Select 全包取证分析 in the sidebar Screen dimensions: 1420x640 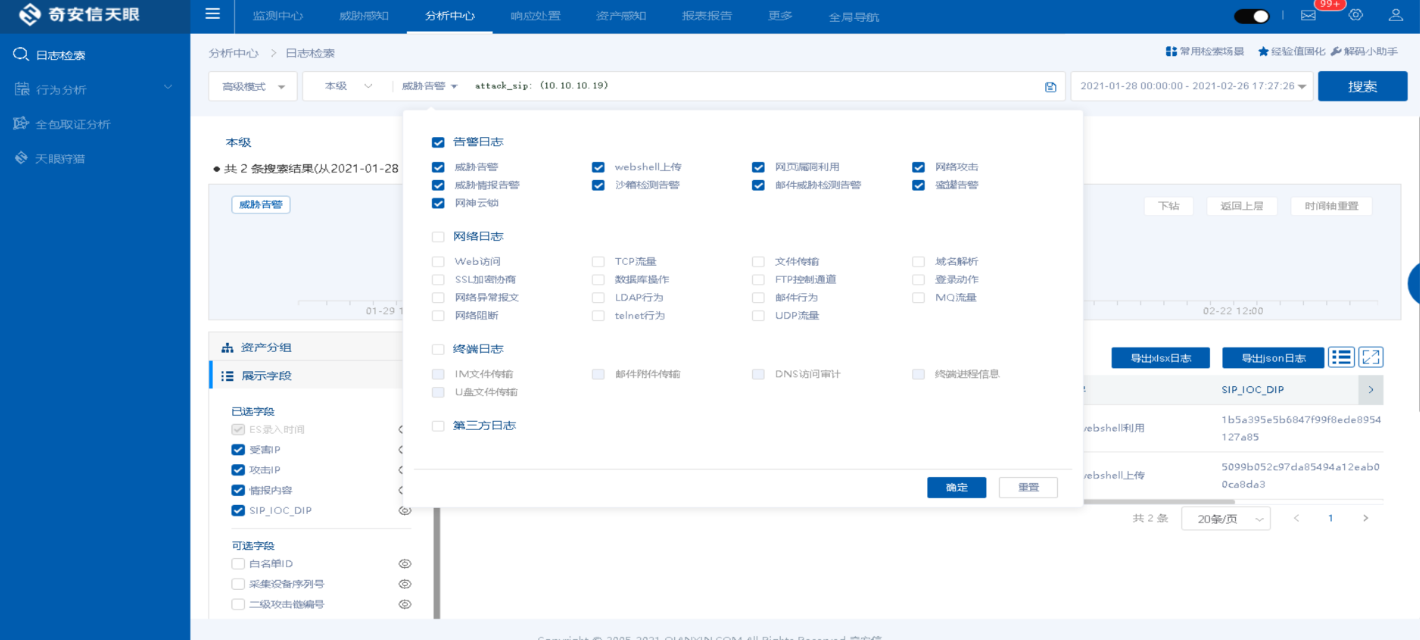coord(72,124)
